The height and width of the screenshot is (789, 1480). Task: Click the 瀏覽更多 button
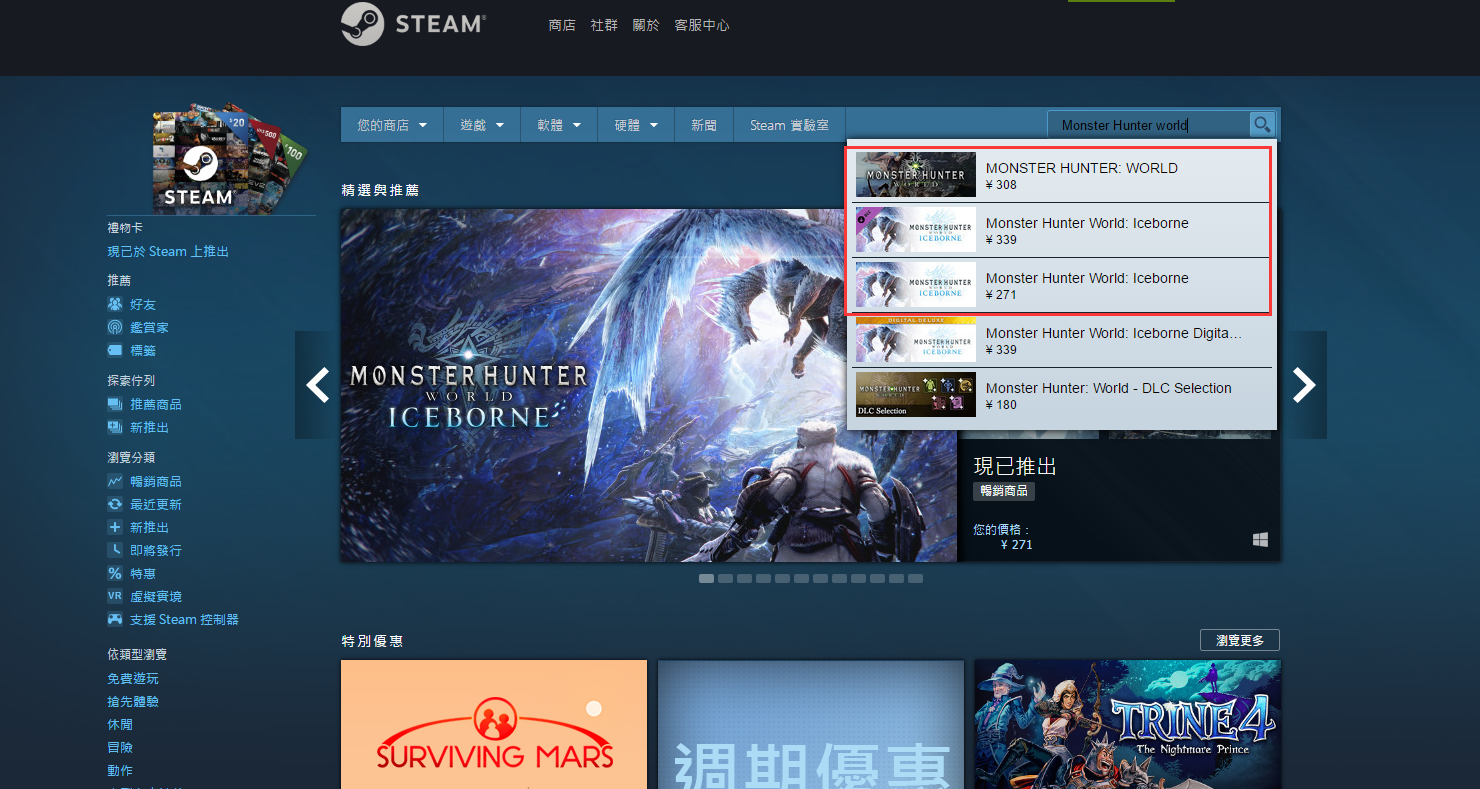1240,640
